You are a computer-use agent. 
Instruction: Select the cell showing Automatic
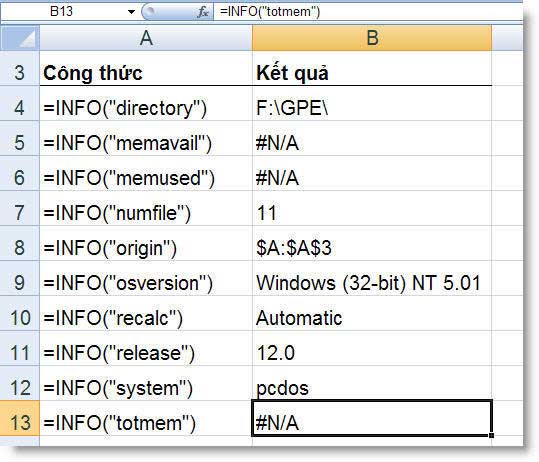(x=372, y=318)
